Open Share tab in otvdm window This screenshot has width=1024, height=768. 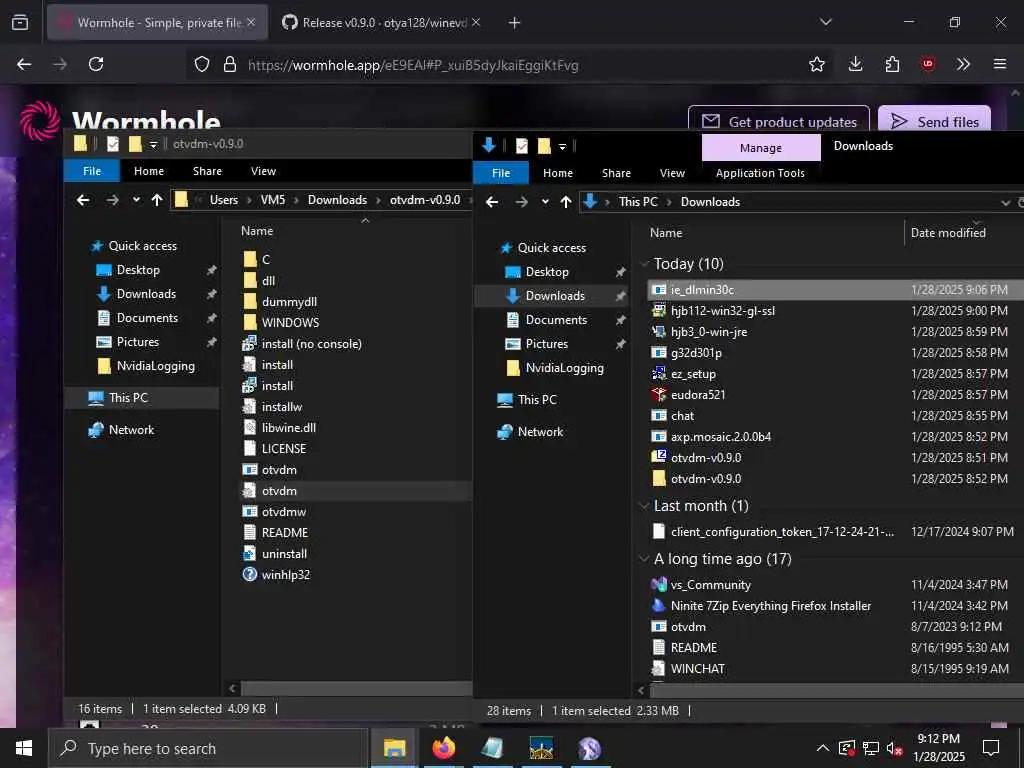point(207,171)
